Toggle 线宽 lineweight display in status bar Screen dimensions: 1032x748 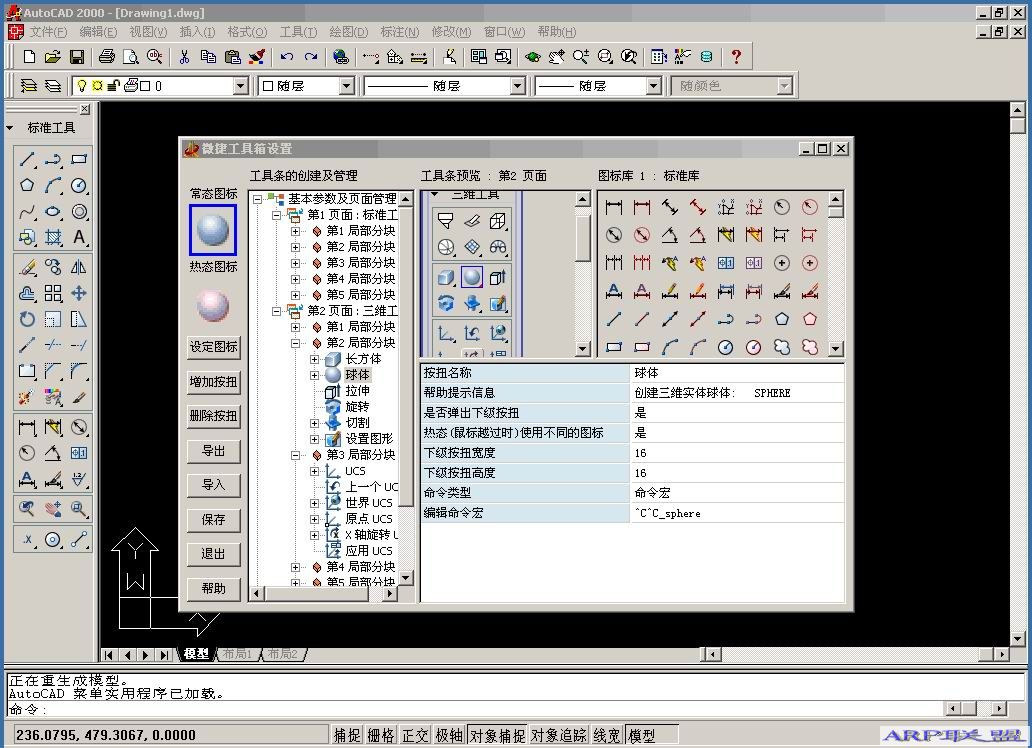pos(607,735)
